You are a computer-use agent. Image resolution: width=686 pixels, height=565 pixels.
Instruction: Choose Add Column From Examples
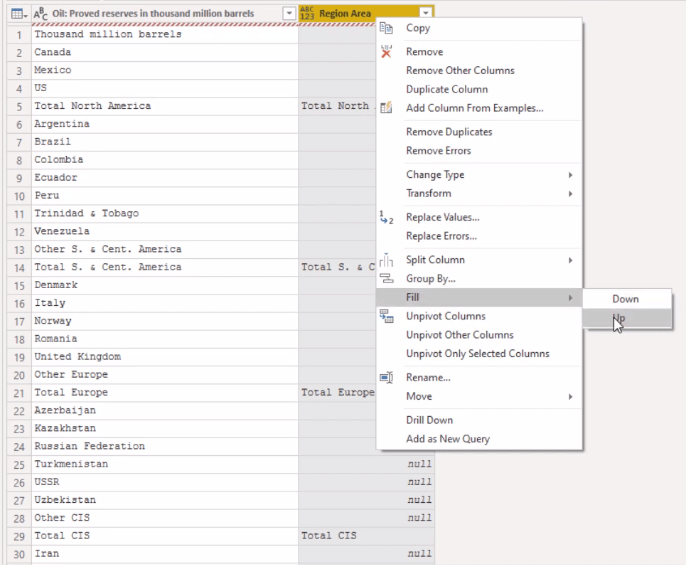(479, 108)
